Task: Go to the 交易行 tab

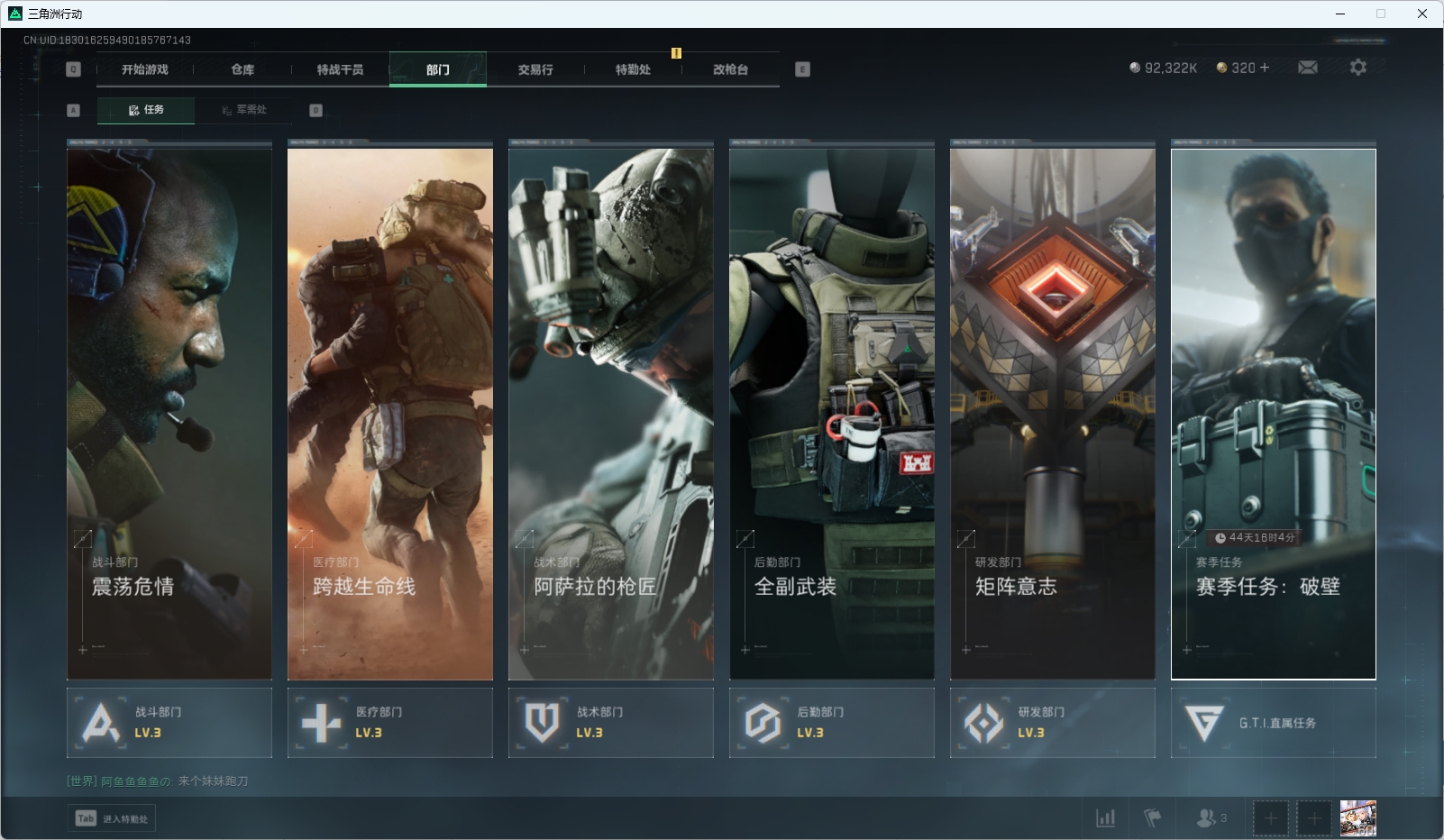Action: (x=535, y=69)
